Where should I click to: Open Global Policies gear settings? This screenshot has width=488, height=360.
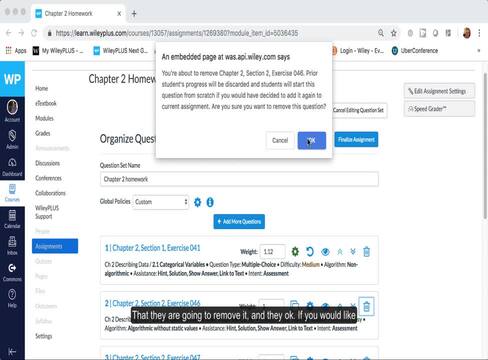click(x=197, y=202)
